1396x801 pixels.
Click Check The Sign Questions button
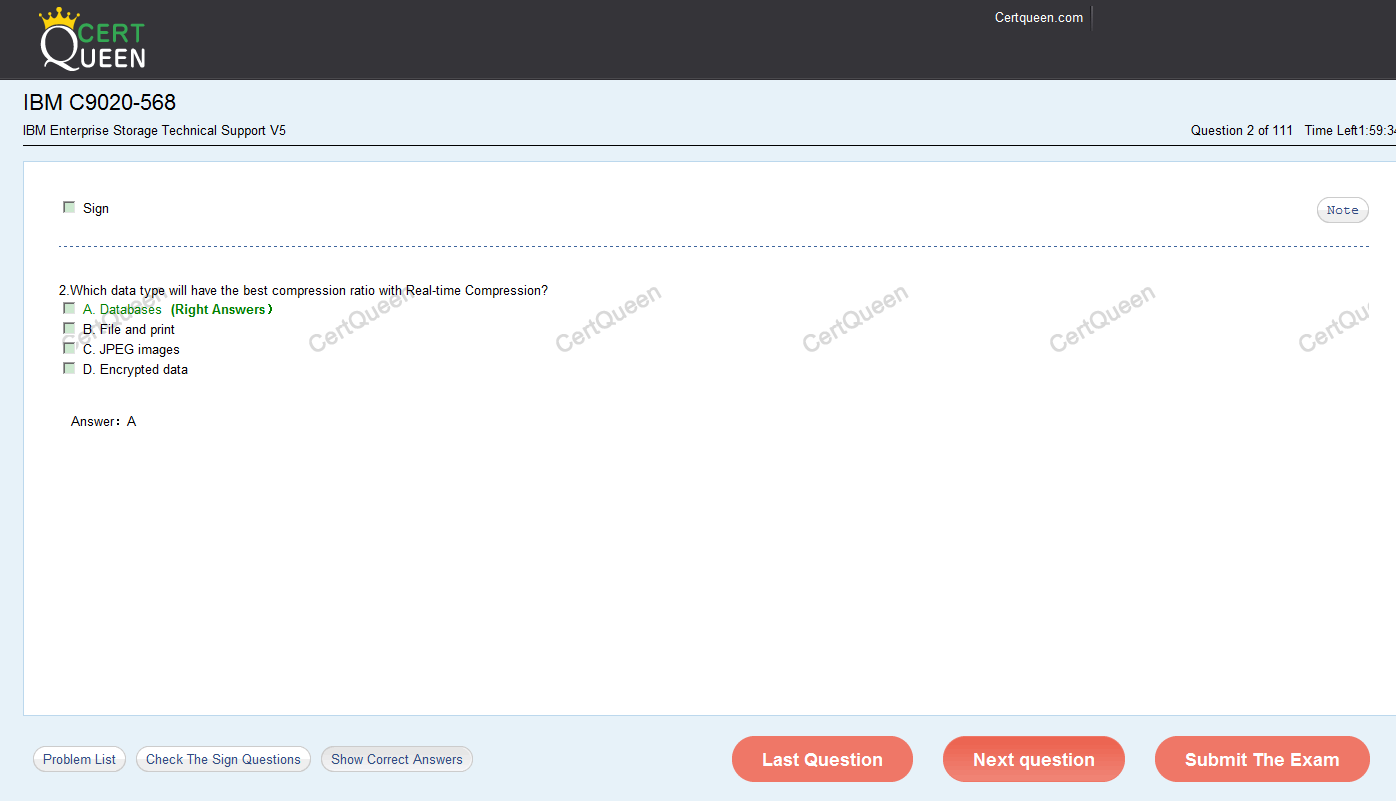pyautogui.click(x=223, y=759)
